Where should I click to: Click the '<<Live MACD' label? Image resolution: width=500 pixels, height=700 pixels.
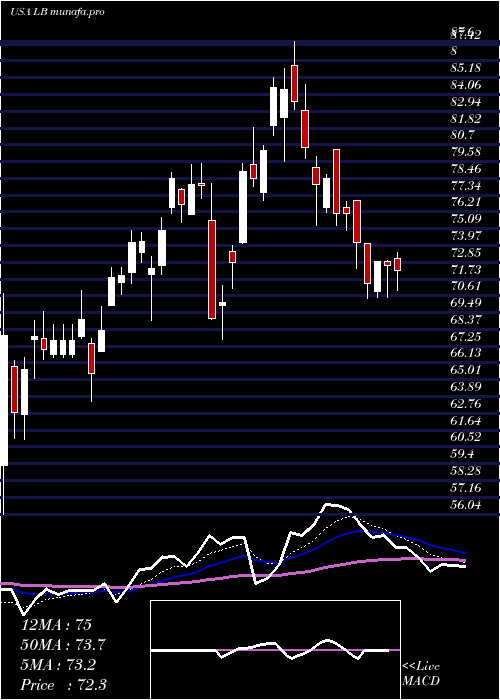coord(421,673)
